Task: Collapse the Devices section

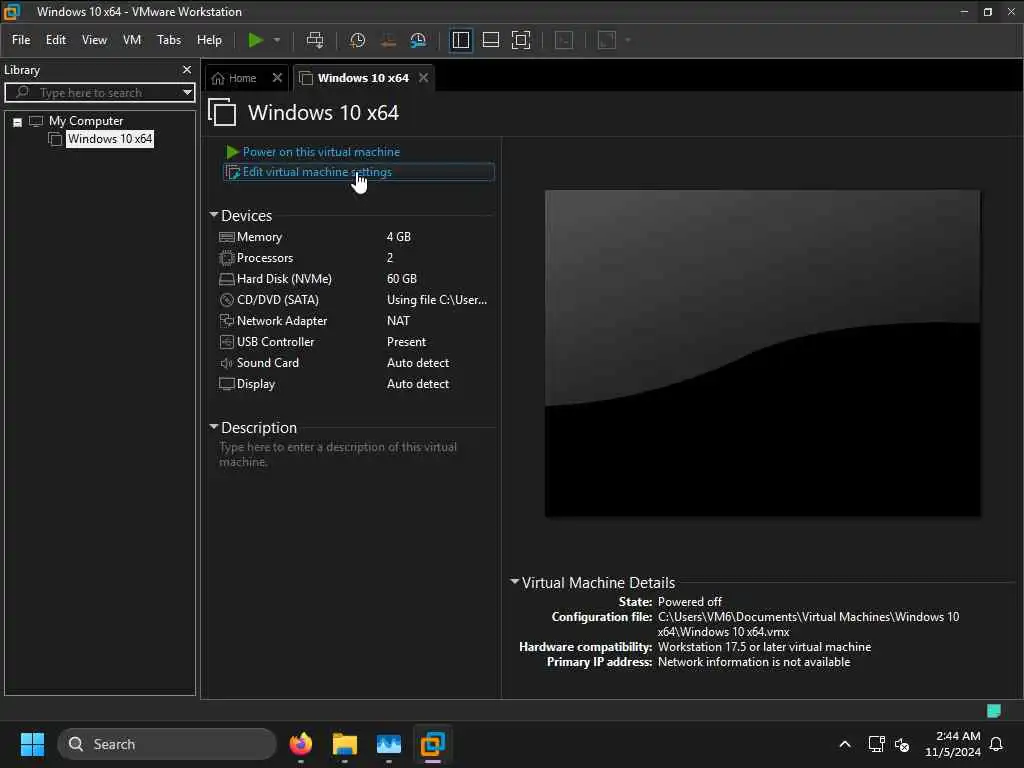Action: tap(214, 215)
